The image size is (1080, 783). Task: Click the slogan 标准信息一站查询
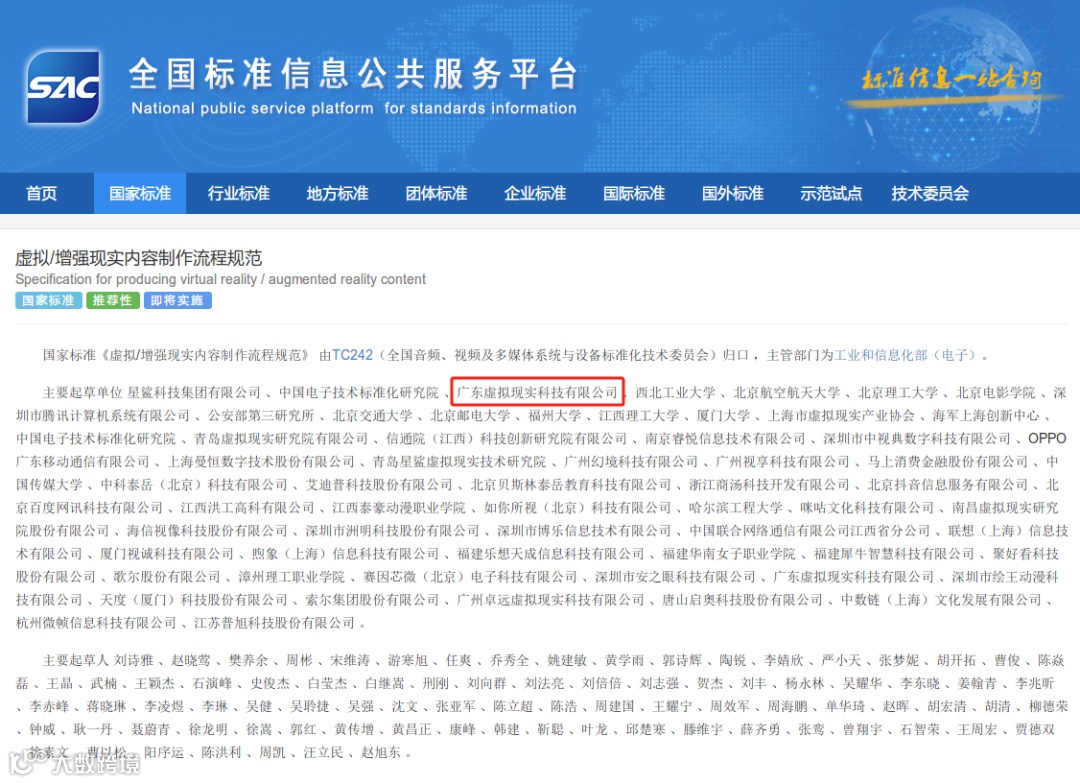[x=951, y=80]
